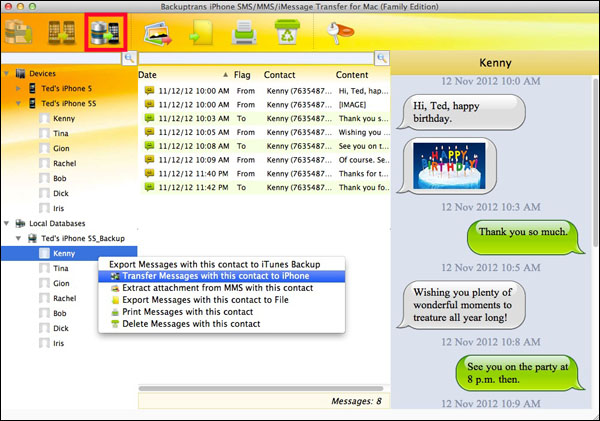The width and height of the screenshot is (600, 421).
Task: Click the extract MMS pictures toolbar icon
Action: [x=158, y=33]
